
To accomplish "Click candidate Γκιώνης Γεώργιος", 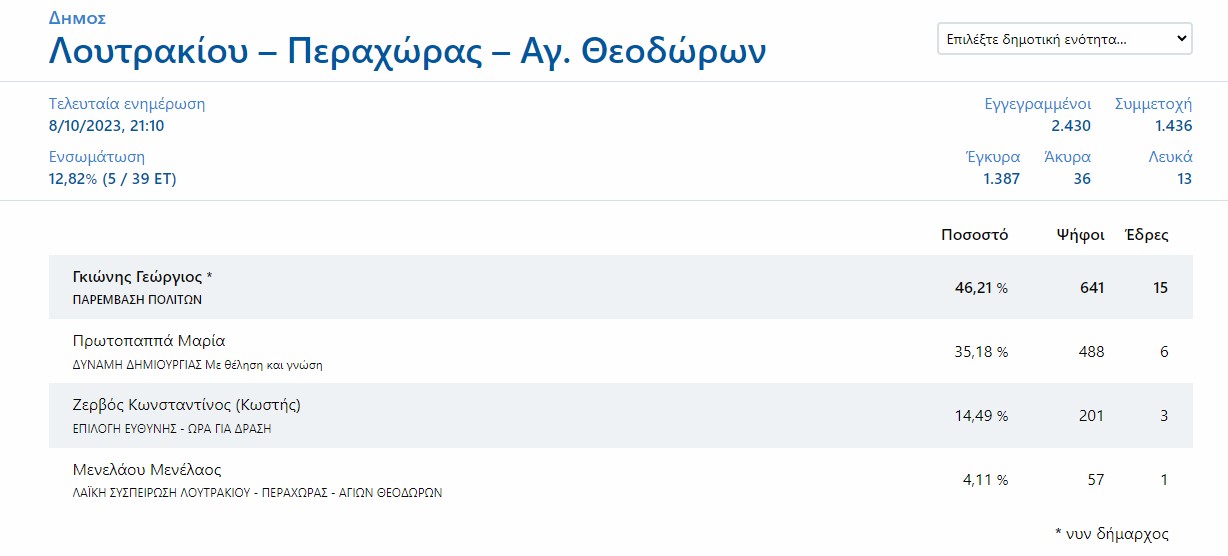I will click(137, 277).
